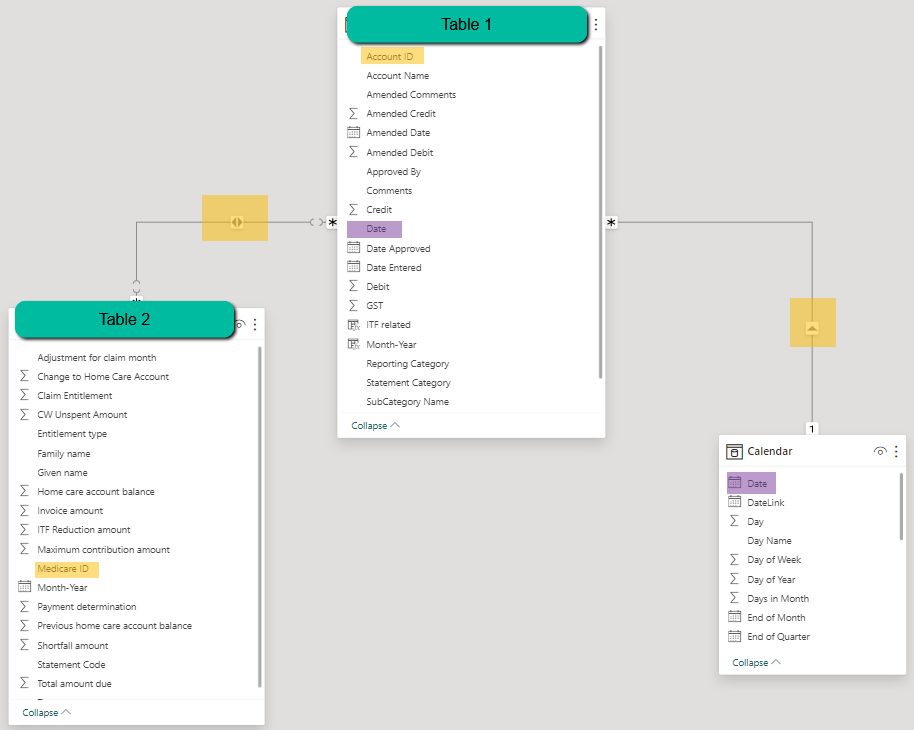Click calendar icon beside End of Quarter
914x730 pixels.
734,636
